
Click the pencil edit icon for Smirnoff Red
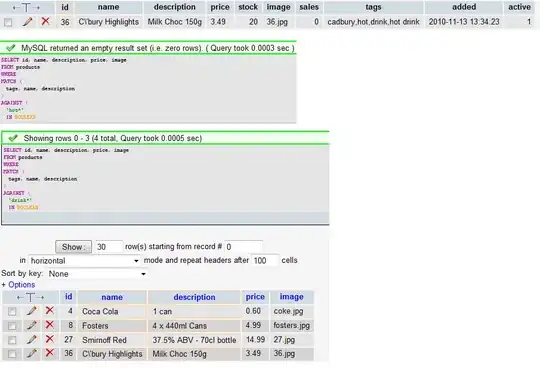coord(32,339)
